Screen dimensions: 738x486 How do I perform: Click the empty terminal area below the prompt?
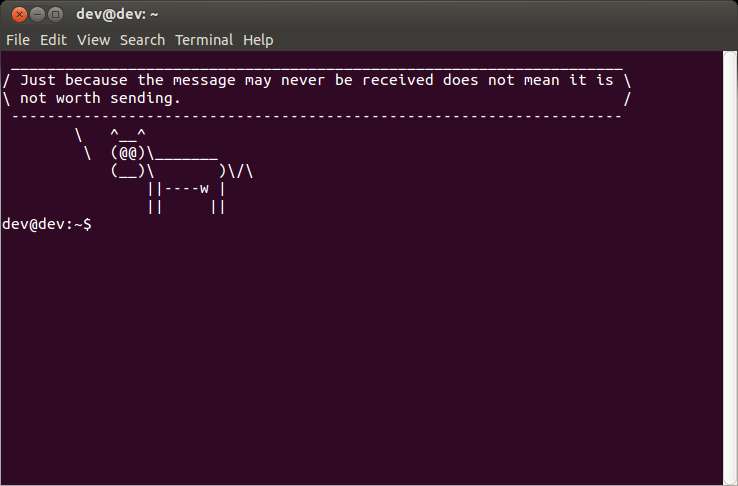[361, 358]
